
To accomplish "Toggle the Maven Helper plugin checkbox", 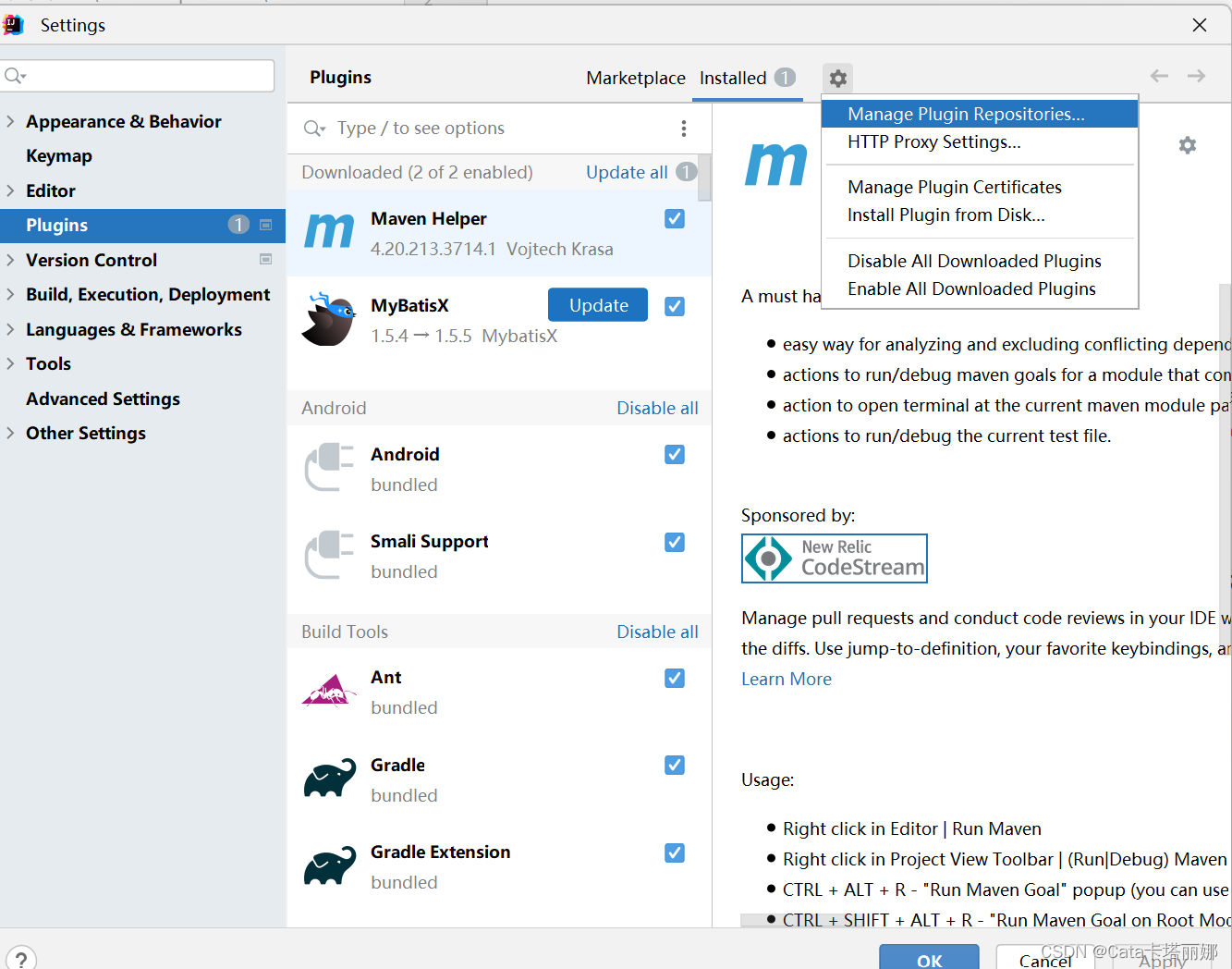I will (675, 219).
